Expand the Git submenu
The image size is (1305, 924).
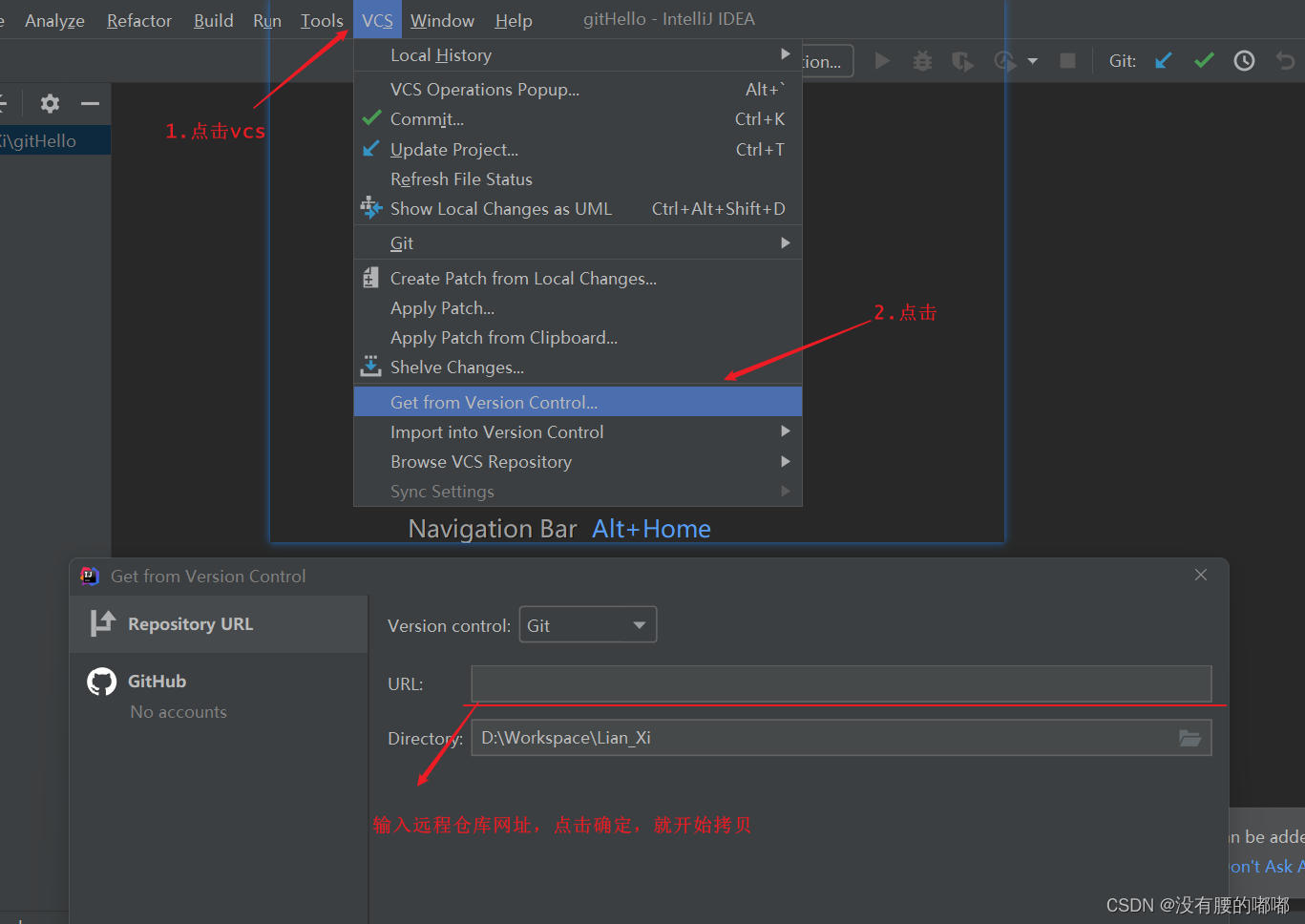(x=785, y=242)
